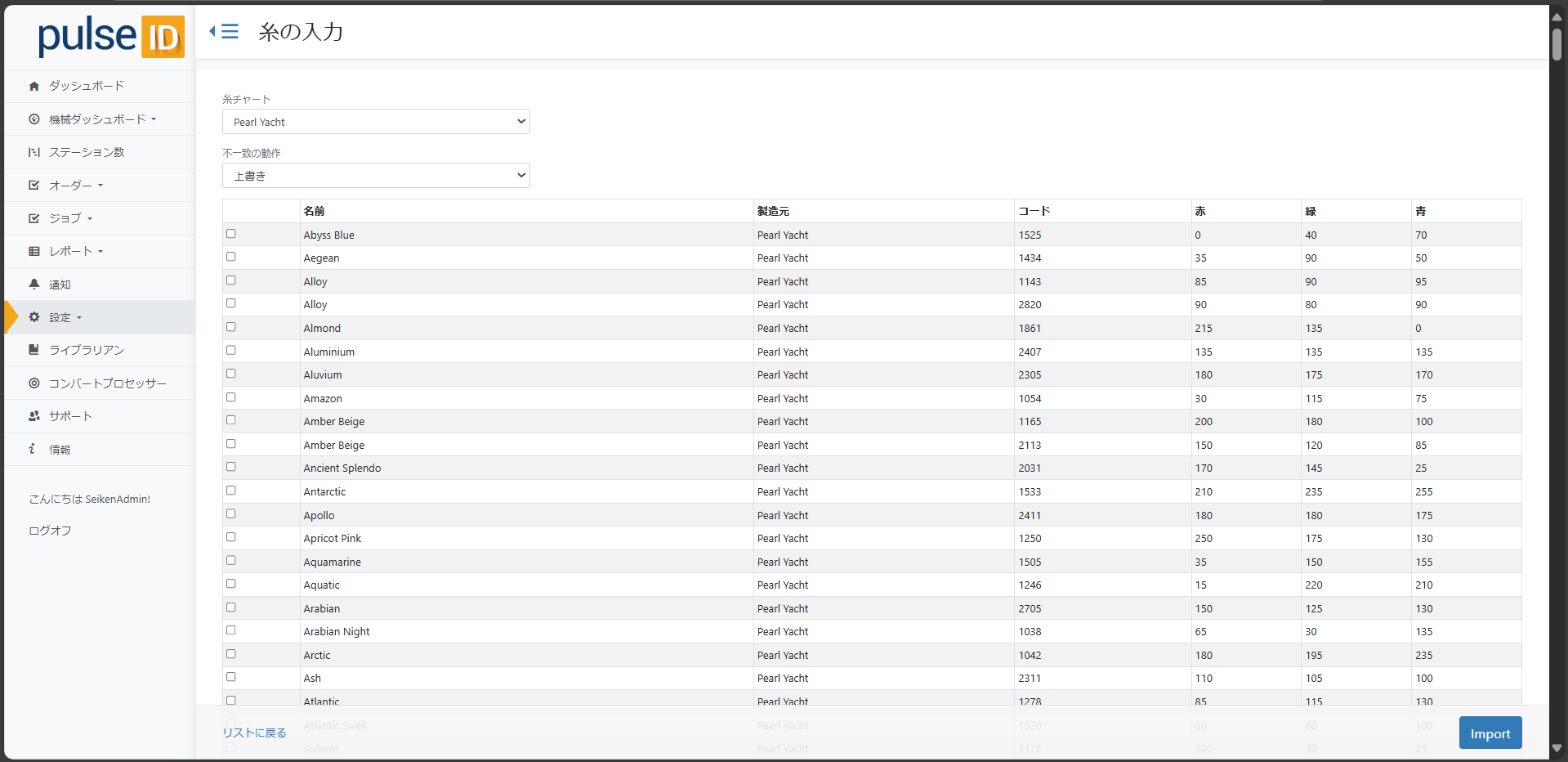The width and height of the screenshot is (1568, 762).
Task: Click the book icon beside ライブラリアン
Action: tap(34, 350)
